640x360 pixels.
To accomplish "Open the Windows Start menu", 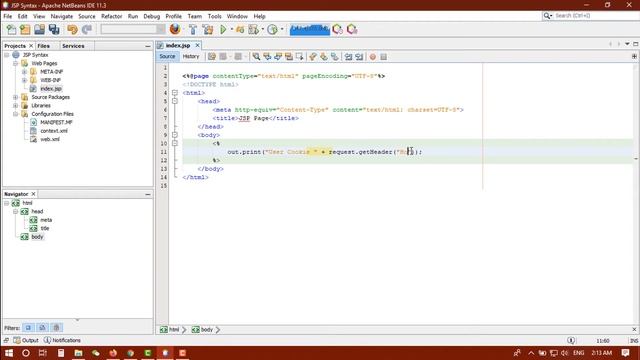I will 9,353.
